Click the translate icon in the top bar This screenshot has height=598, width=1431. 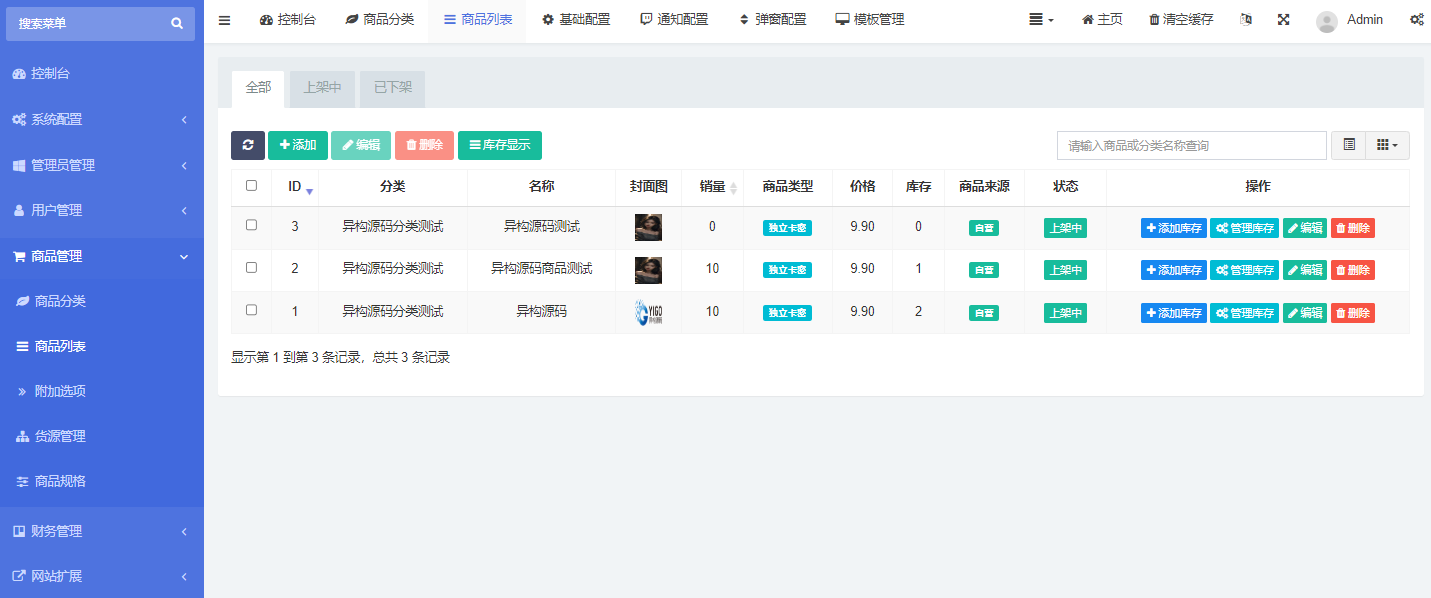1245,19
